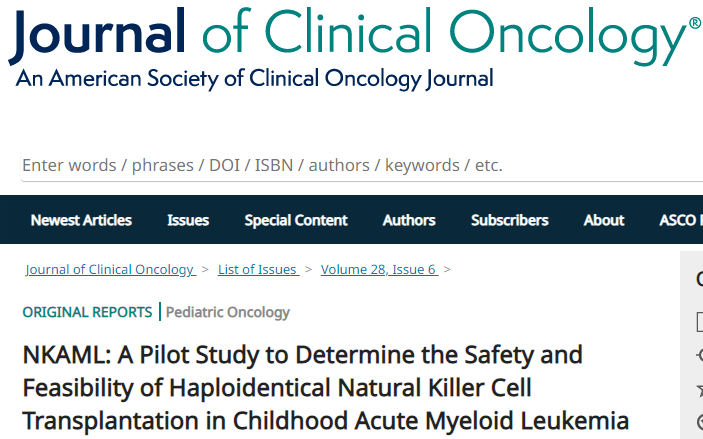Click the partially visible ASCO menu item
This screenshot has width=703, height=439.
pos(681,220)
